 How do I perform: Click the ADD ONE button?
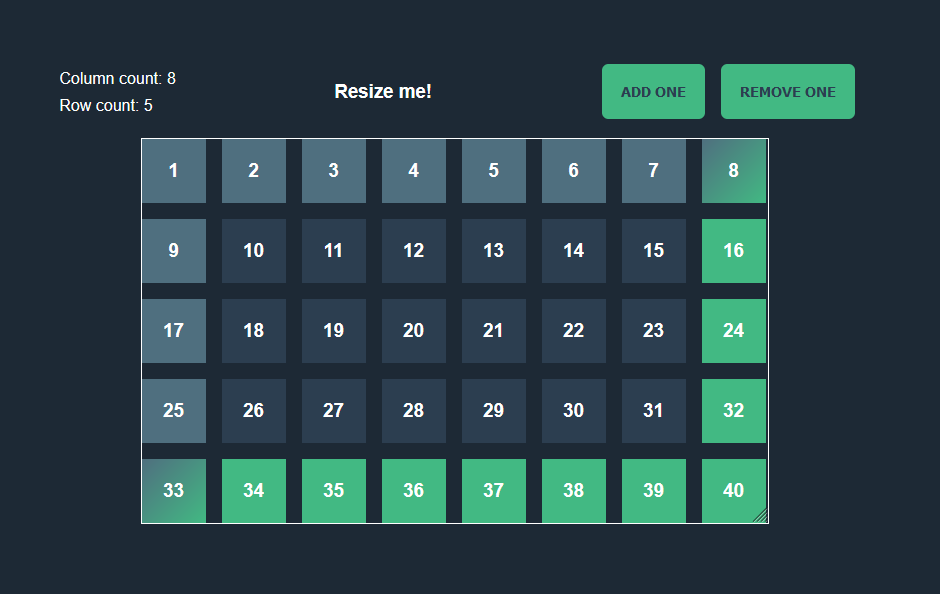653,92
